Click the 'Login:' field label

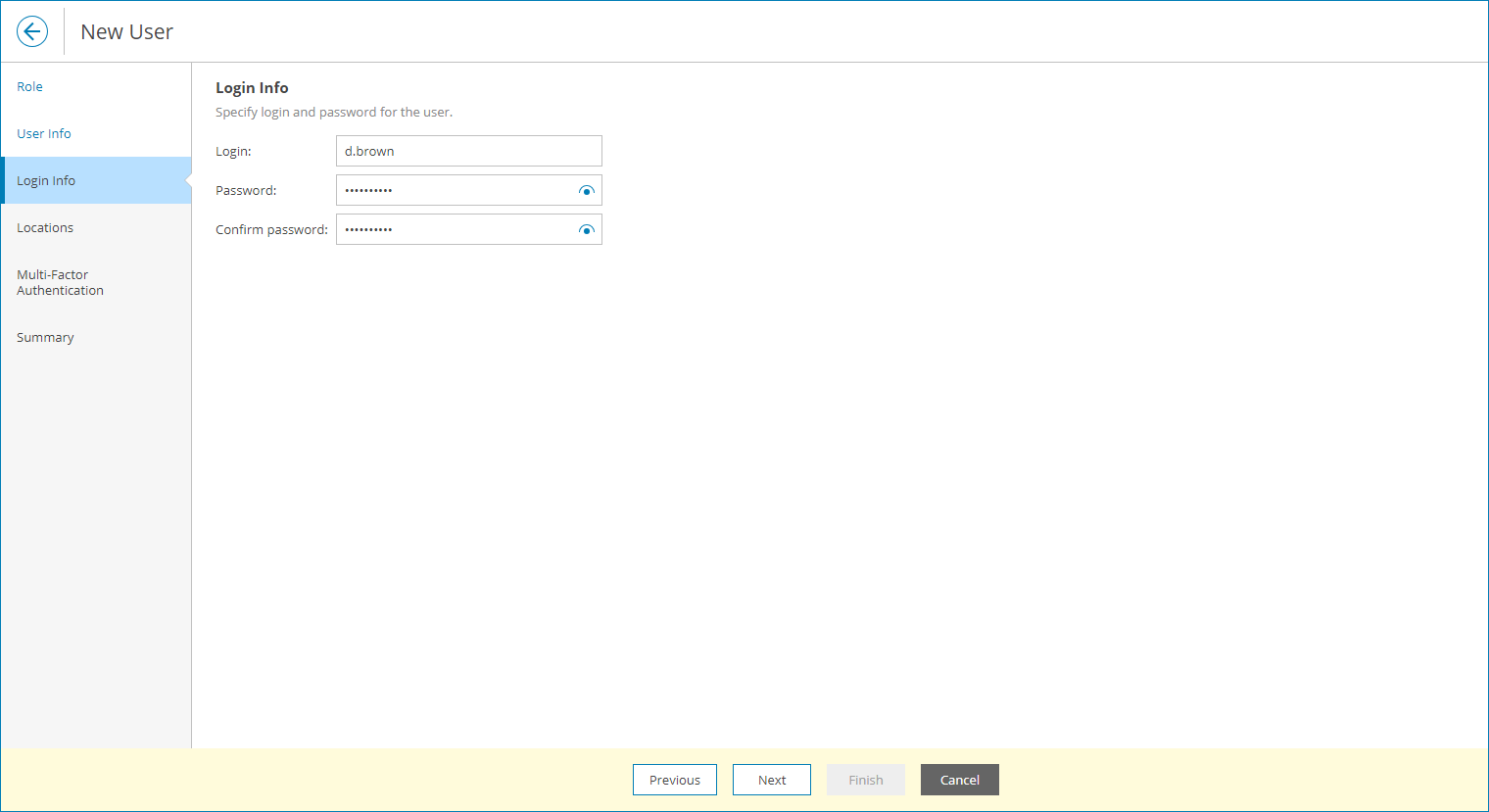(233, 152)
